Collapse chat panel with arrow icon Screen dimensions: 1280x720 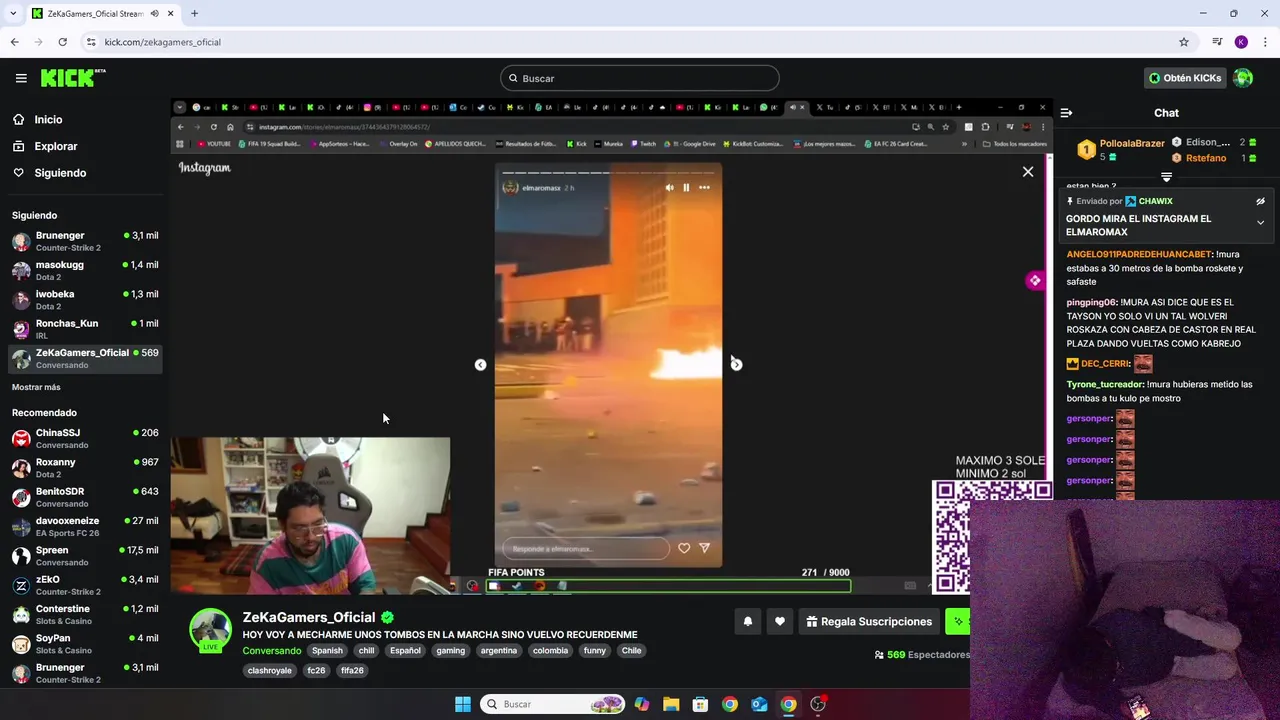pos(1066,113)
